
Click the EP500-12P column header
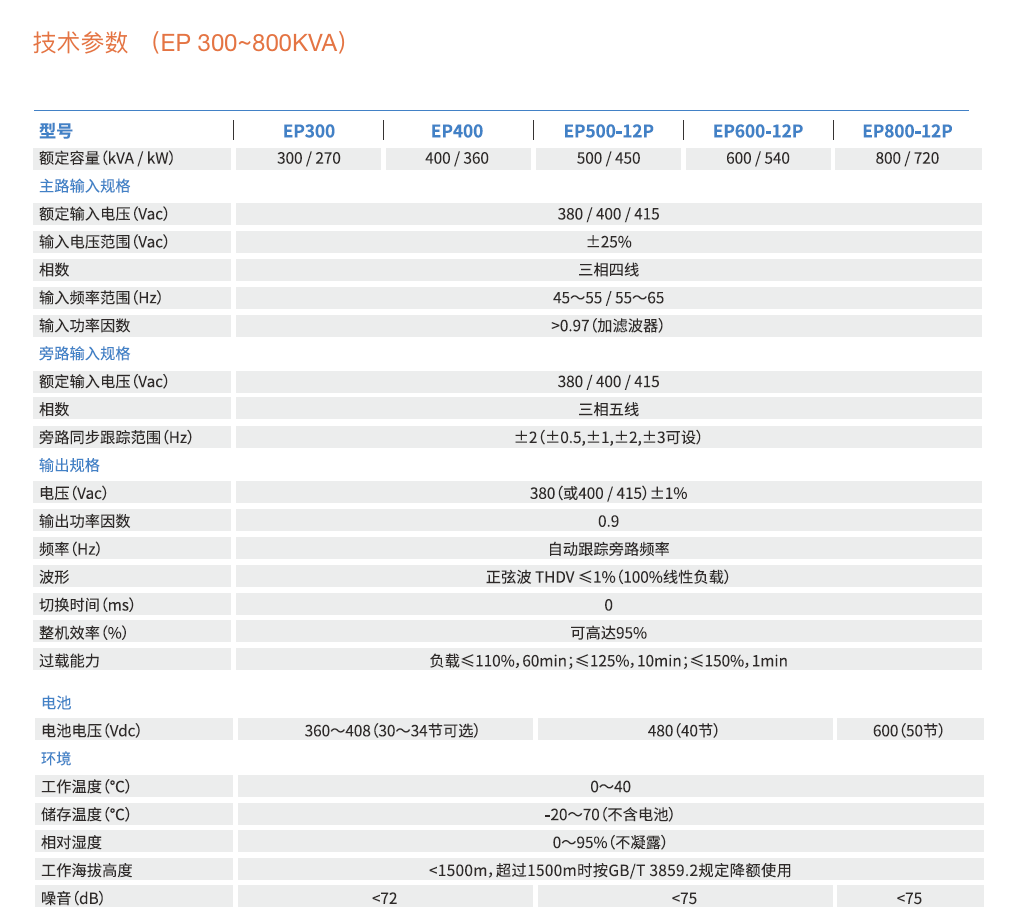click(x=608, y=131)
